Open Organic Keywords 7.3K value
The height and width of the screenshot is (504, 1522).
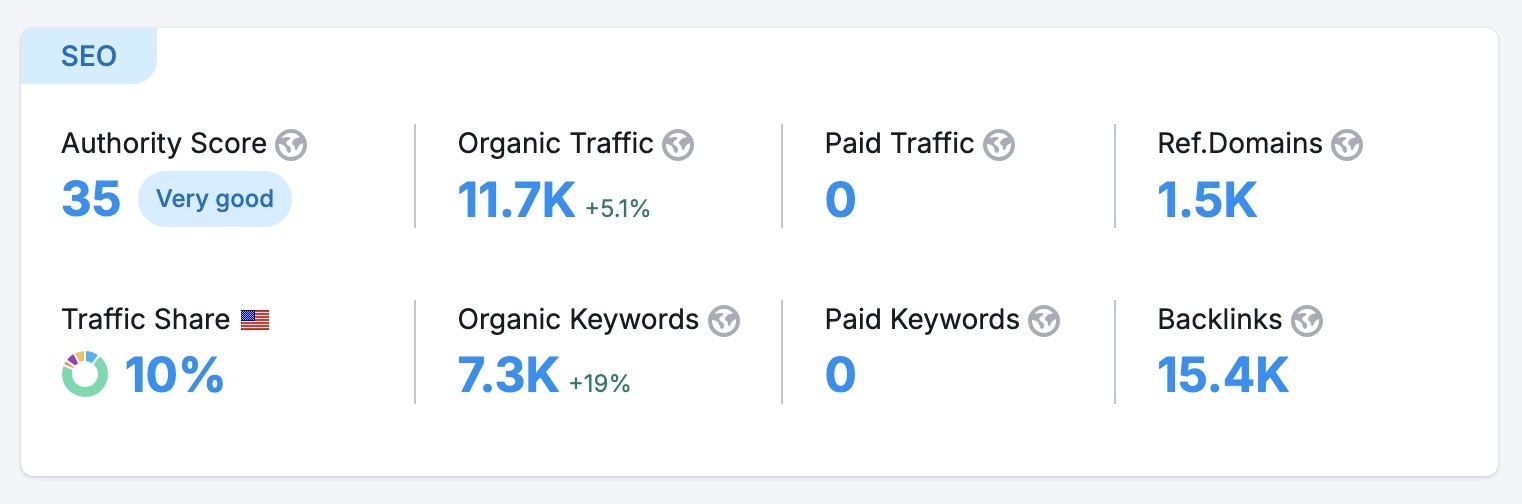click(508, 375)
